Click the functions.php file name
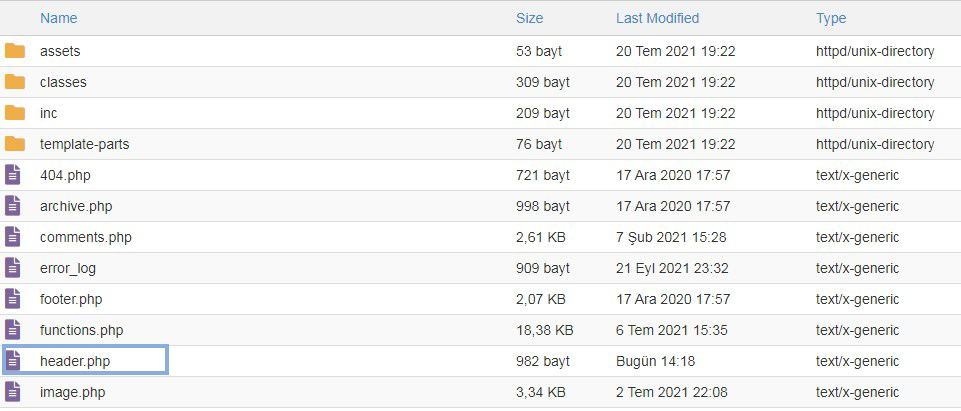The image size is (961, 411). 82,330
